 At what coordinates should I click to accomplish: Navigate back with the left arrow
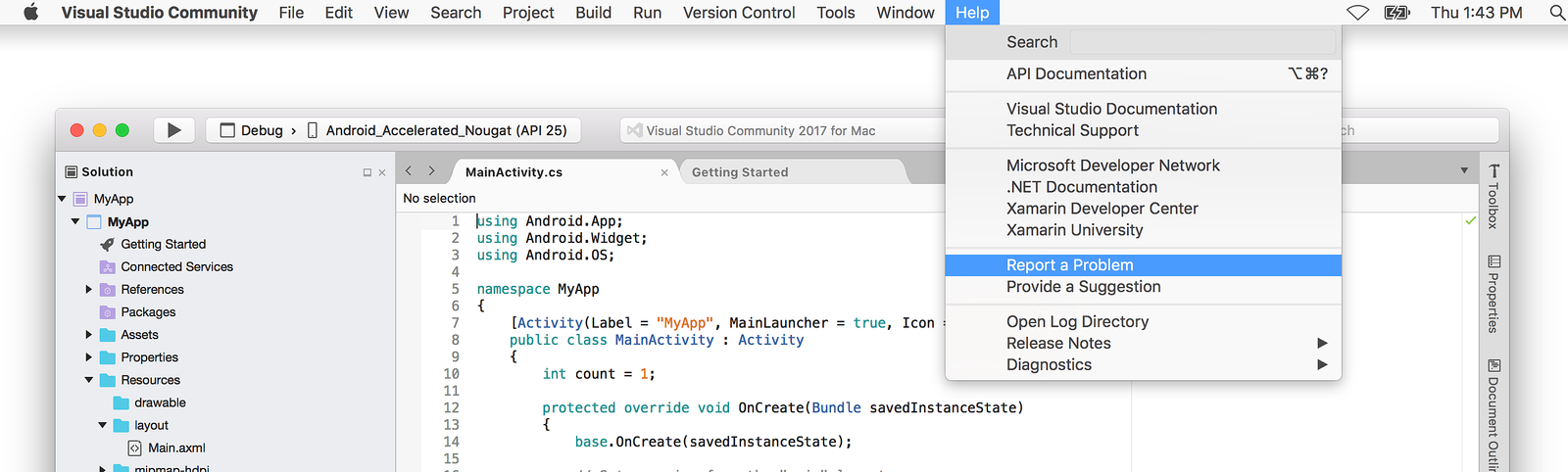(x=409, y=171)
